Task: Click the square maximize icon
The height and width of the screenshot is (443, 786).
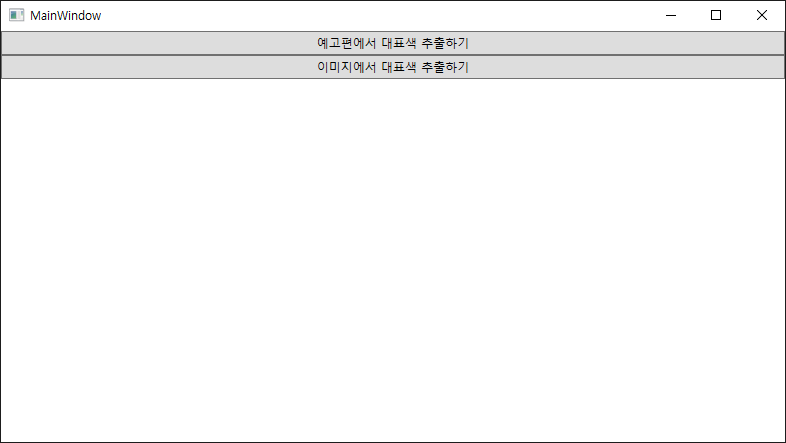Action: (716, 16)
